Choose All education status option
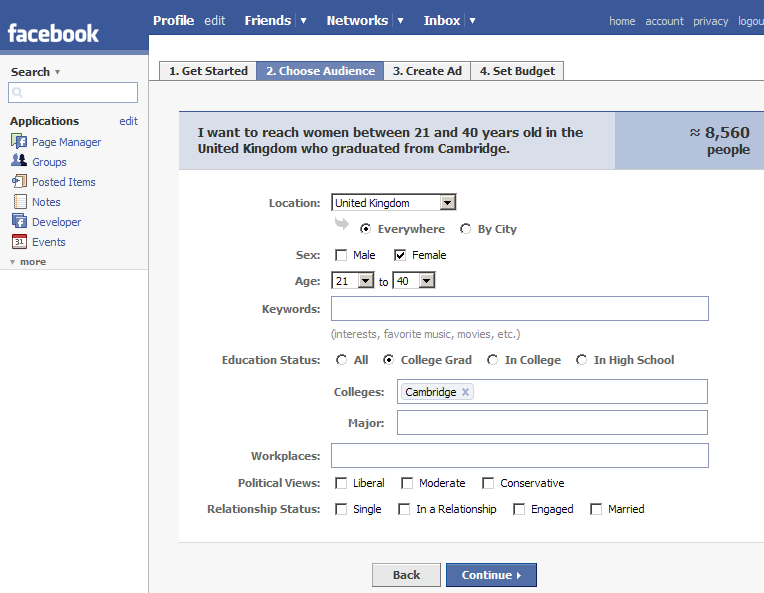 (x=341, y=360)
